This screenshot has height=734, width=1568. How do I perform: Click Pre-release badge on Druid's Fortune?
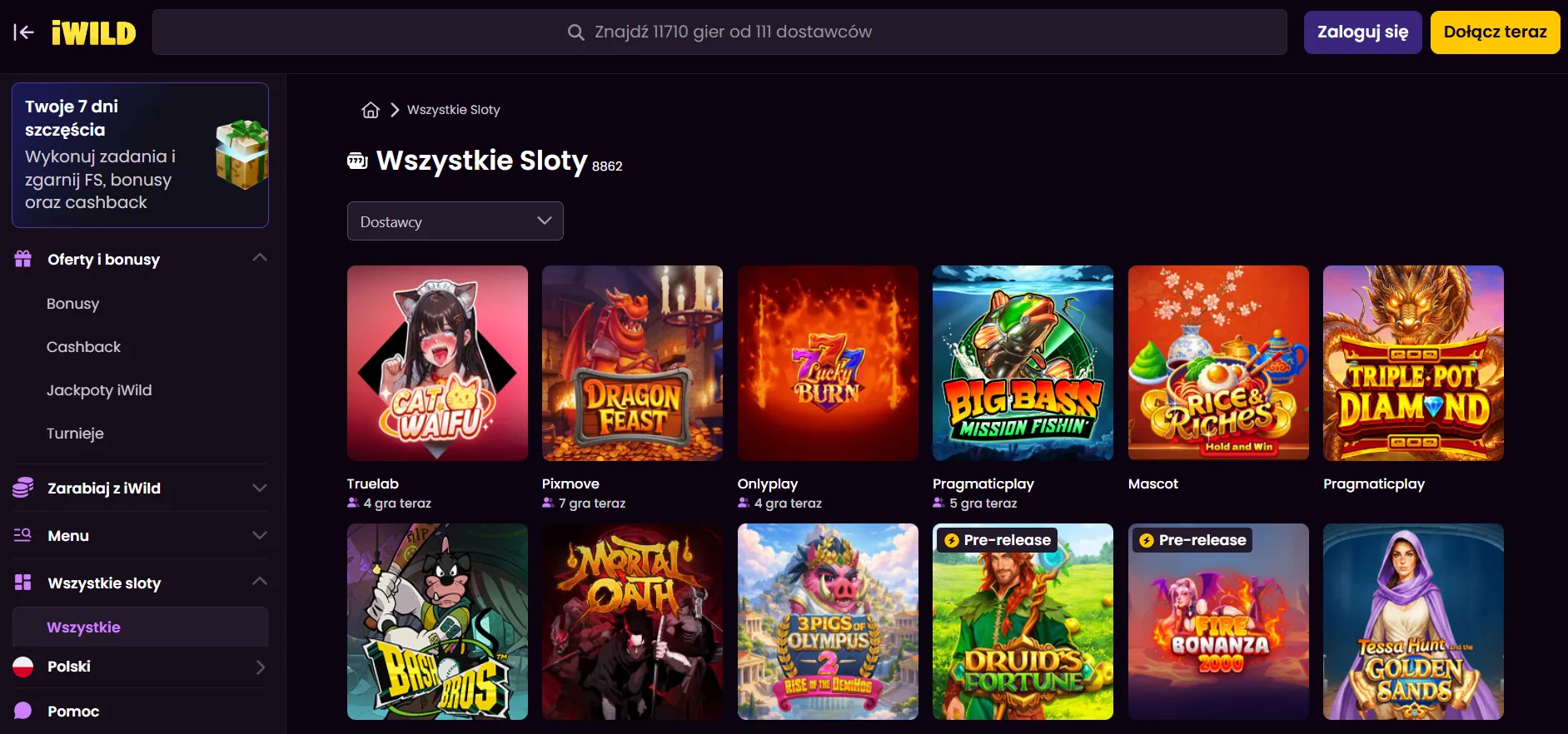(x=997, y=540)
